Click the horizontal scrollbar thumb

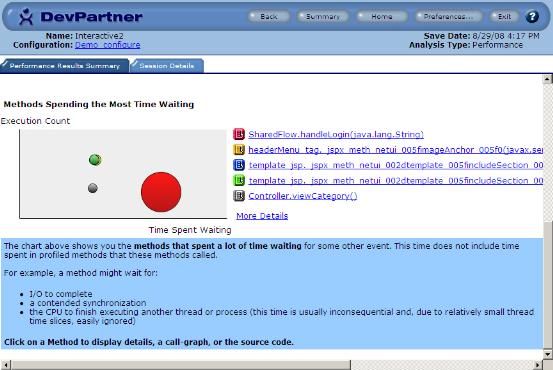click(x=181, y=365)
